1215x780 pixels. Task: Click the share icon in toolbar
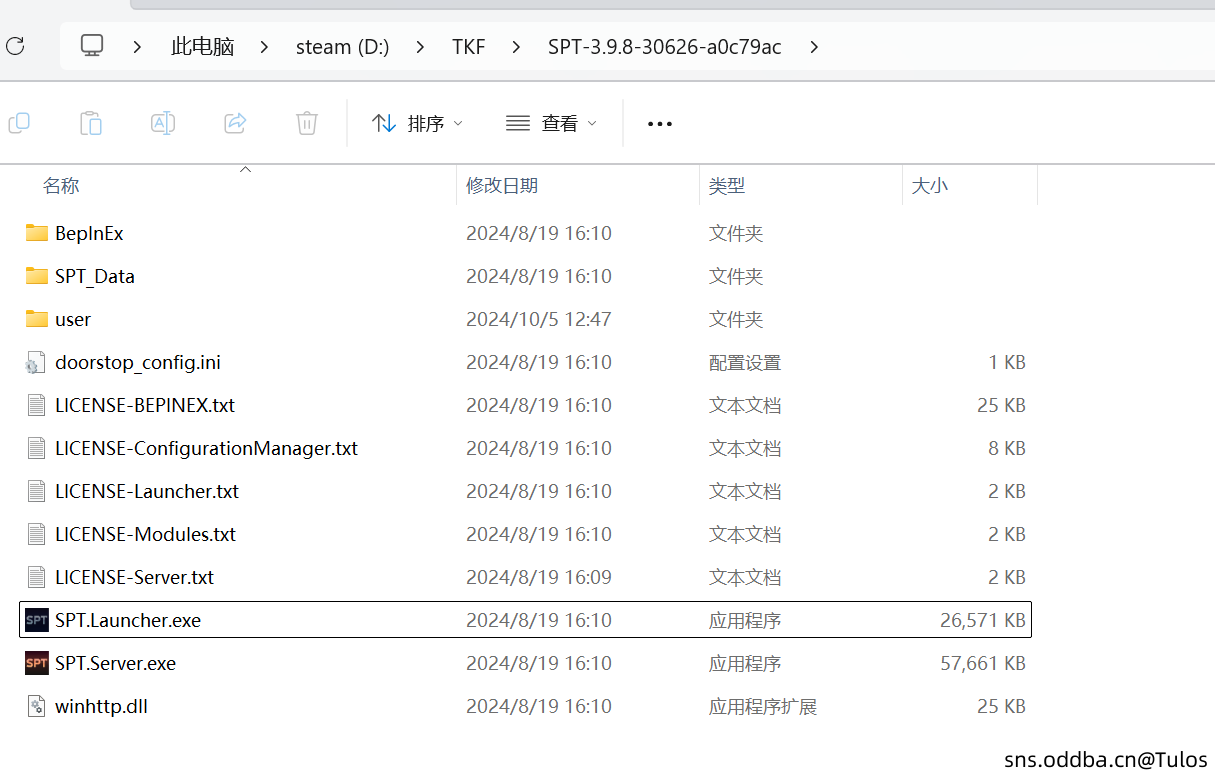235,123
